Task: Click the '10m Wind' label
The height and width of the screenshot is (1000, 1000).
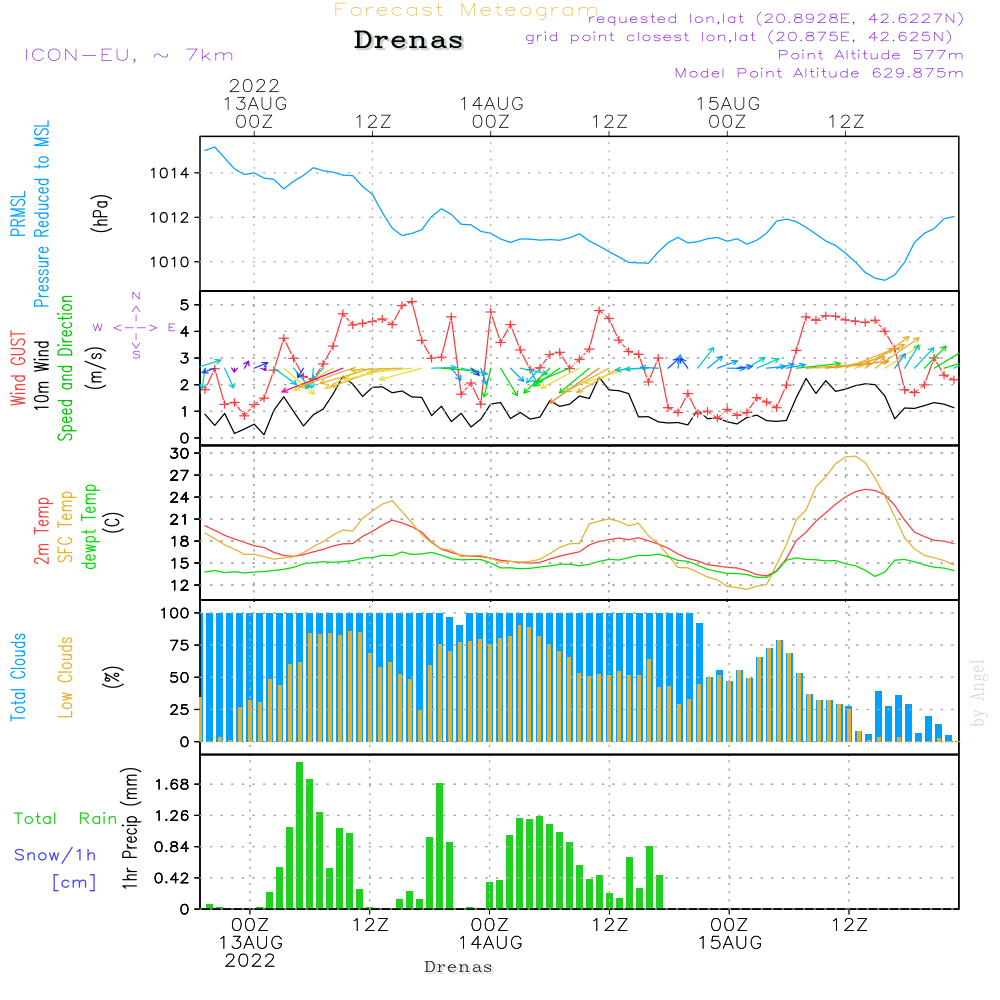Action: tap(41, 375)
